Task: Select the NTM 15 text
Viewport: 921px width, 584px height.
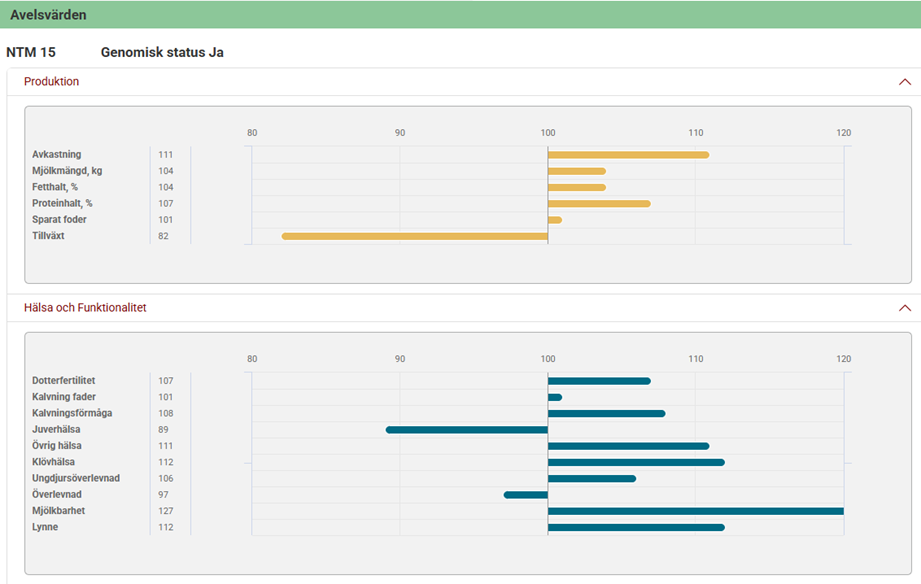Action: (x=31, y=52)
